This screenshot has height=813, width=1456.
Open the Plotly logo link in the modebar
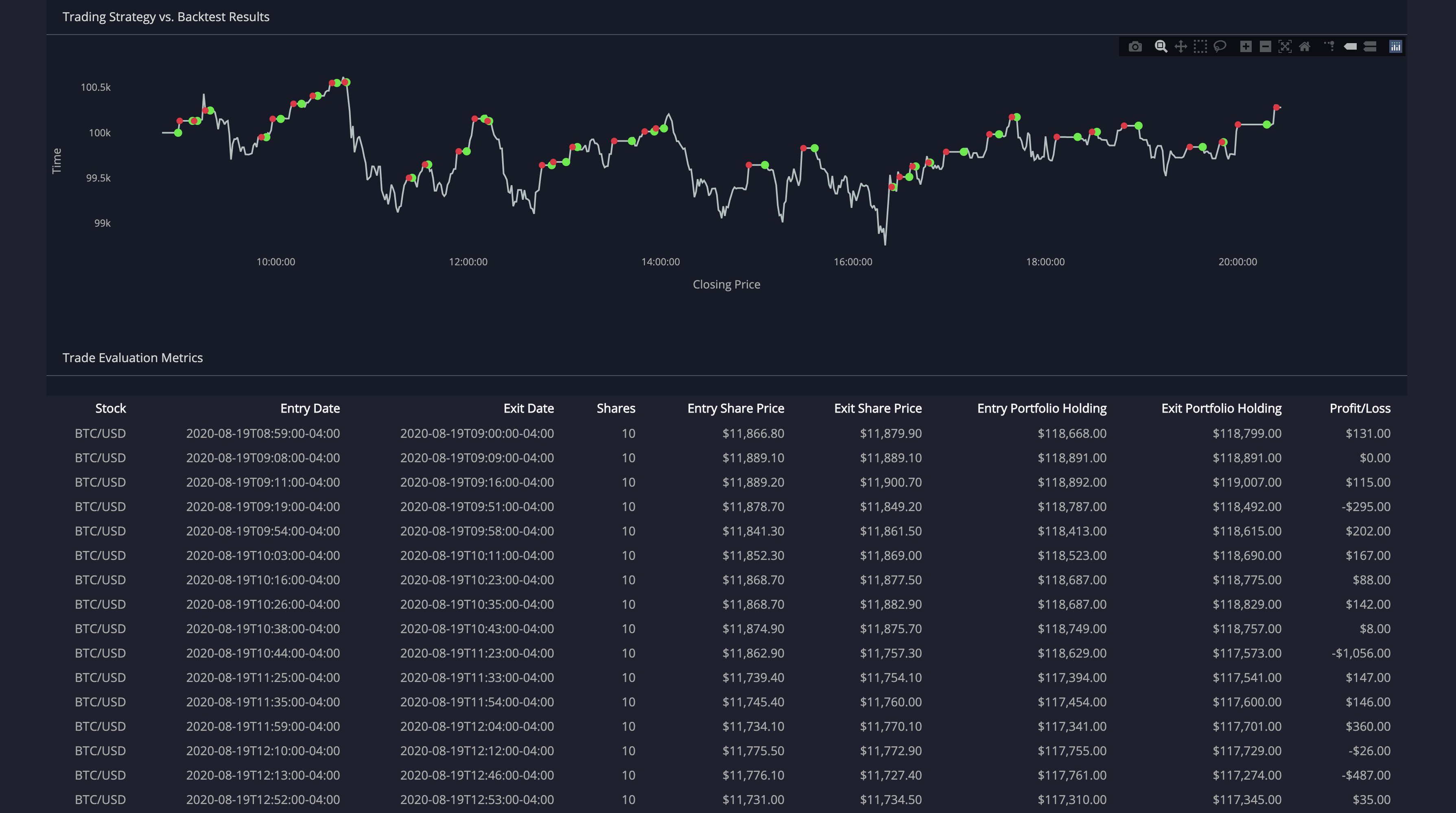coord(1395,46)
